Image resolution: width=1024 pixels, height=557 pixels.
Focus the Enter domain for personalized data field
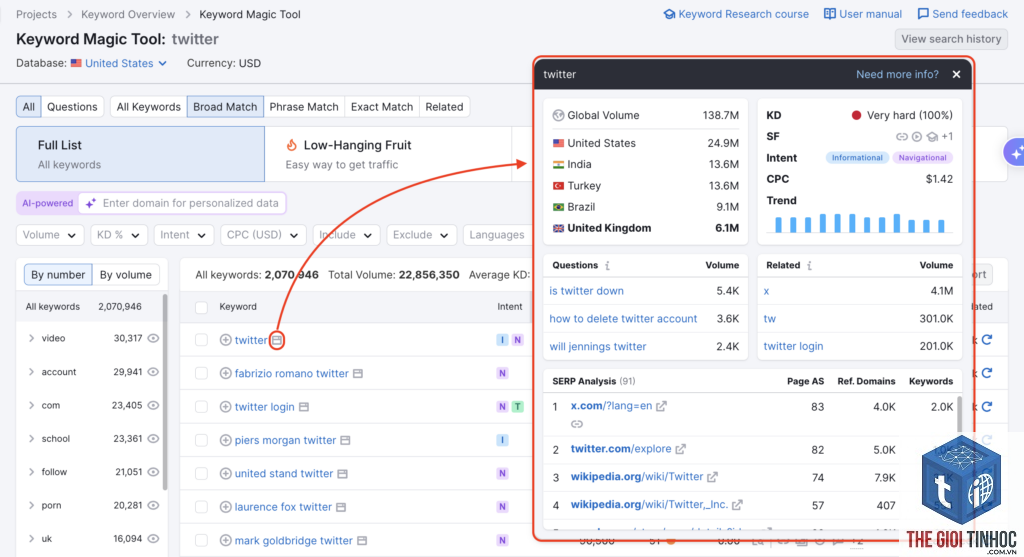[x=182, y=204]
